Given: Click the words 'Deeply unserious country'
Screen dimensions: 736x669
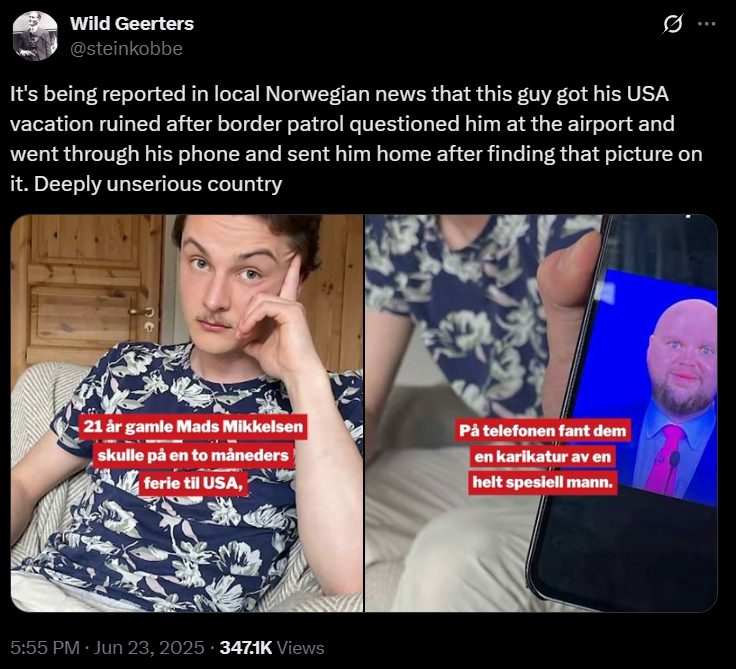Looking at the screenshot, I should point(158,184).
